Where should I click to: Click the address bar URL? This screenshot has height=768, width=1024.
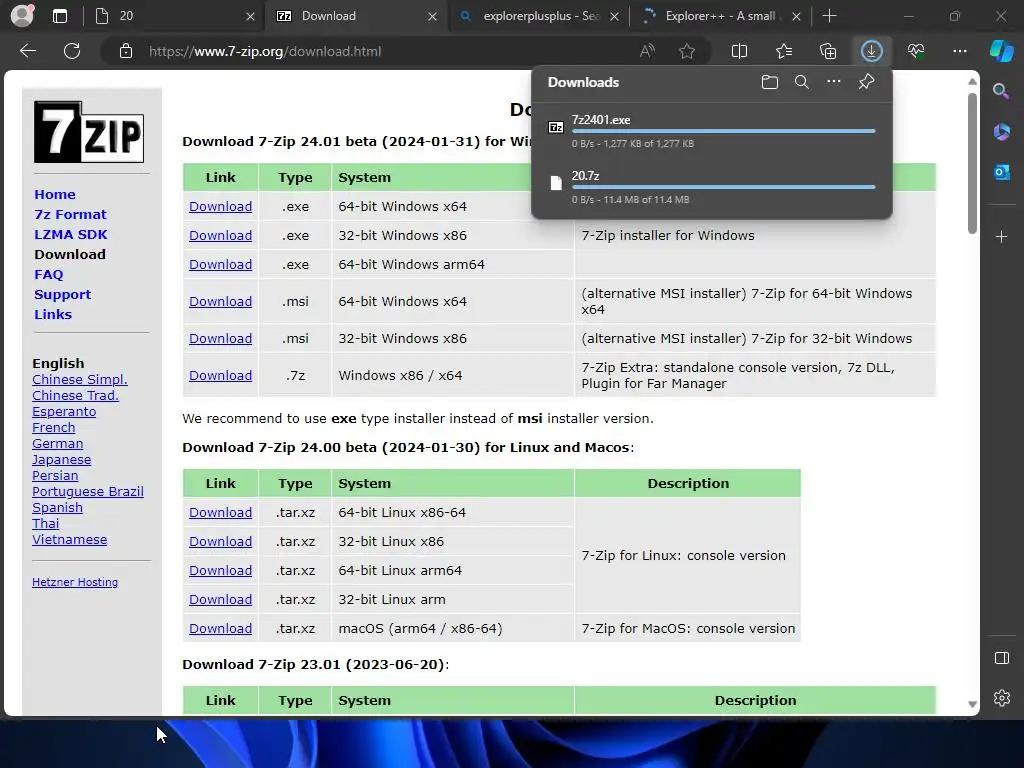pos(264,51)
